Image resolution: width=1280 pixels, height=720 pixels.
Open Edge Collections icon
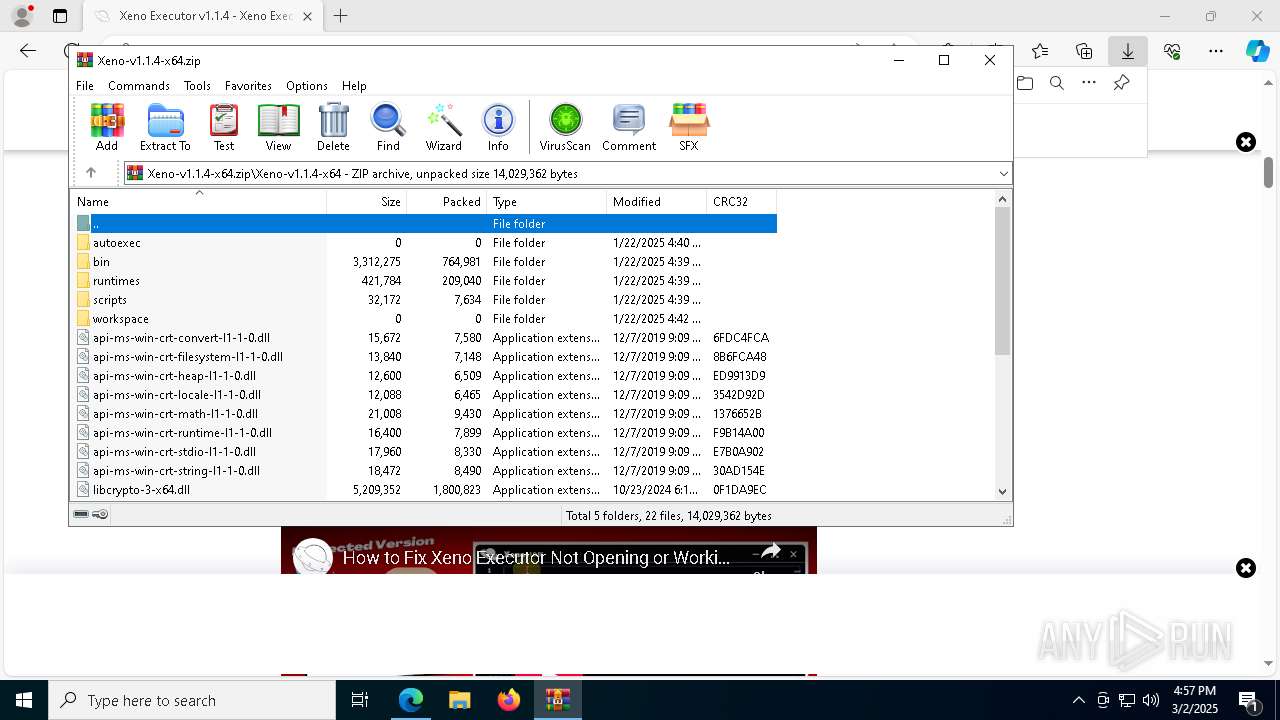1084,51
